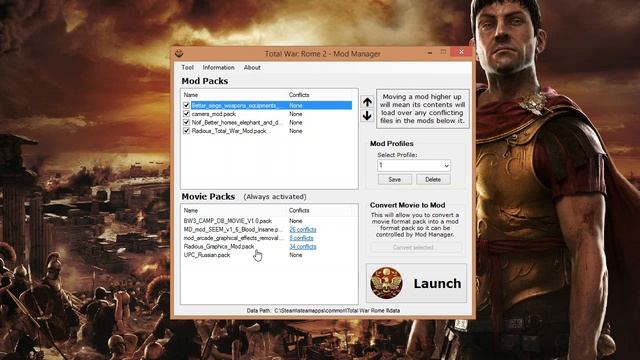Screen dimensions: 640x360
Task: Sort Movie Packs by Name column
Action: pyautogui.click(x=191, y=210)
